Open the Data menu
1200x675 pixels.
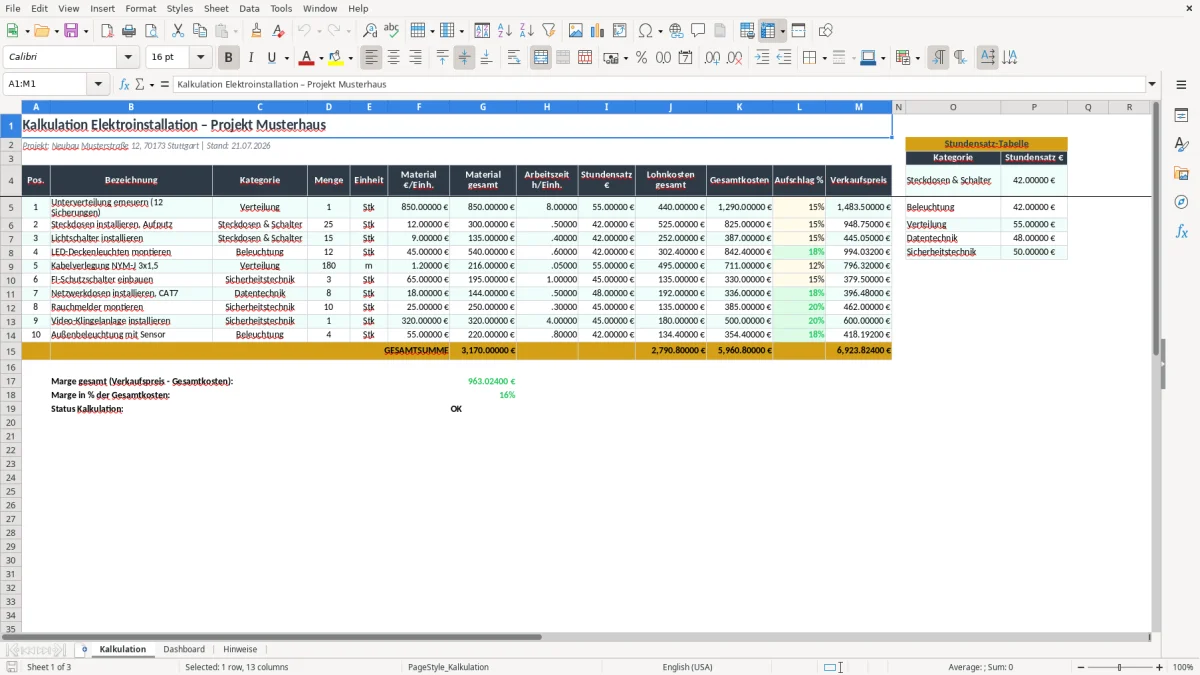point(249,8)
